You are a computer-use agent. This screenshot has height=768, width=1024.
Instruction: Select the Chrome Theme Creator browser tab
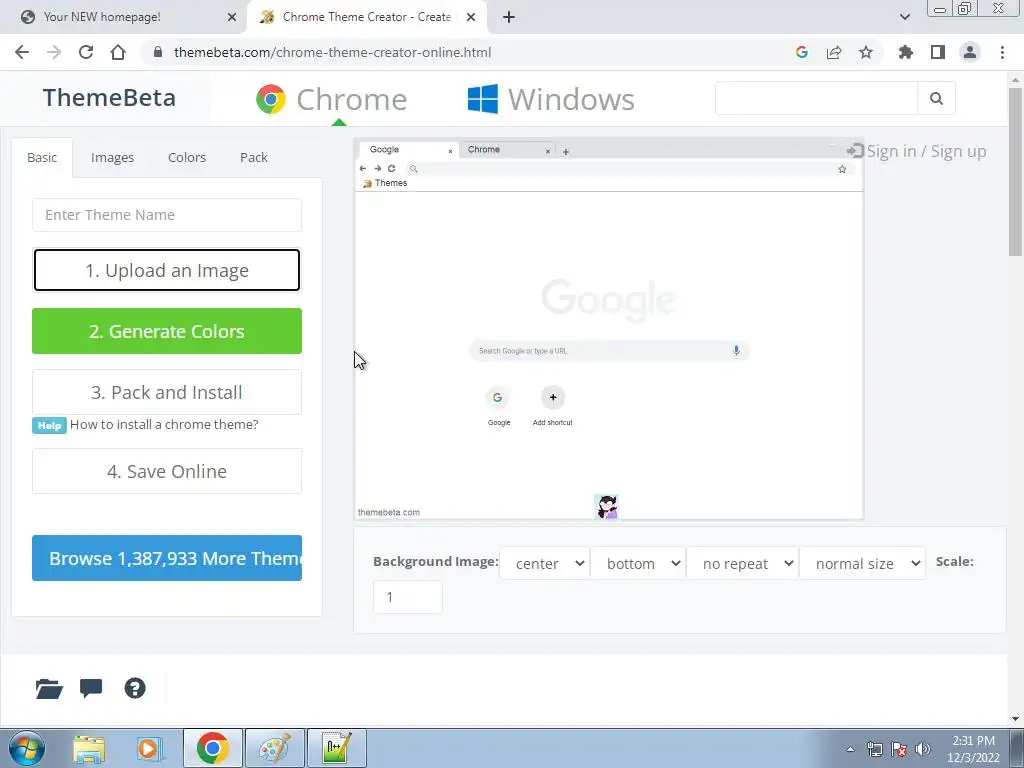[x=366, y=17]
